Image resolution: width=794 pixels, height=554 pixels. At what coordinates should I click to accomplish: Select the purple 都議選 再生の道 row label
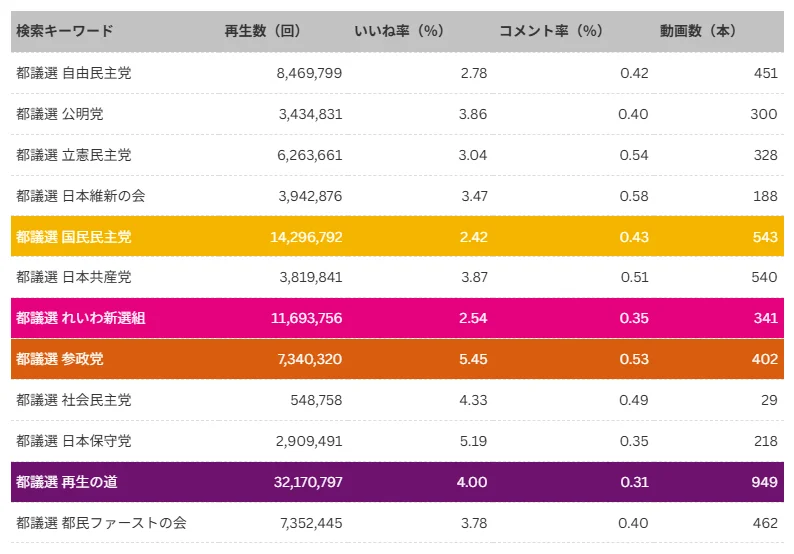67,482
